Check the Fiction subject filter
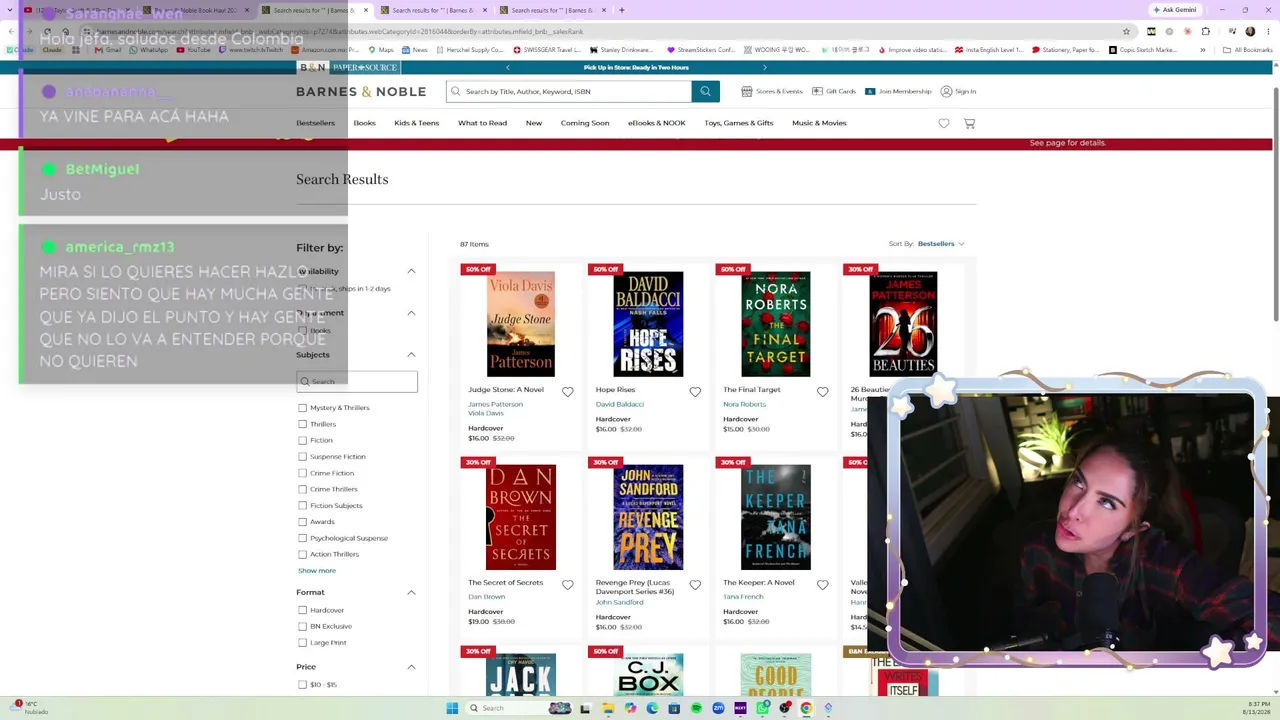Viewport: 1280px width, 720px height. [302, 440]
